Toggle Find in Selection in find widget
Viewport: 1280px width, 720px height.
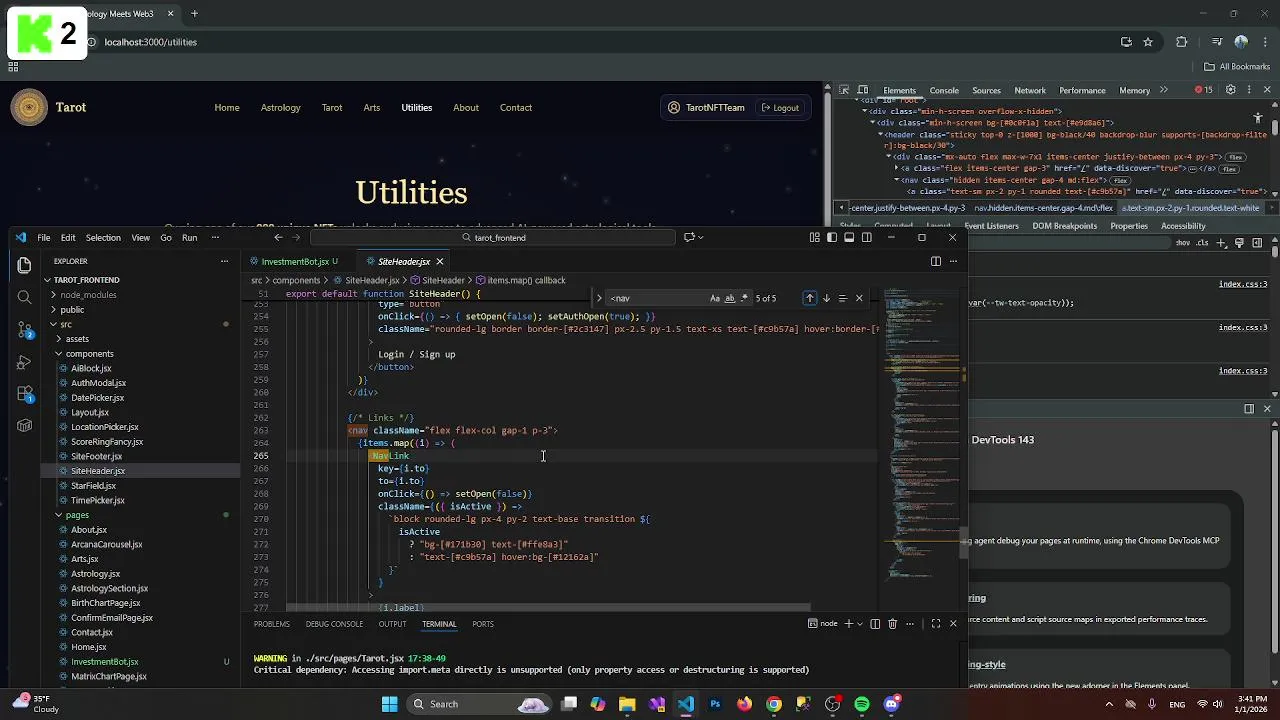pyautogui.click(x=842, y=298)
